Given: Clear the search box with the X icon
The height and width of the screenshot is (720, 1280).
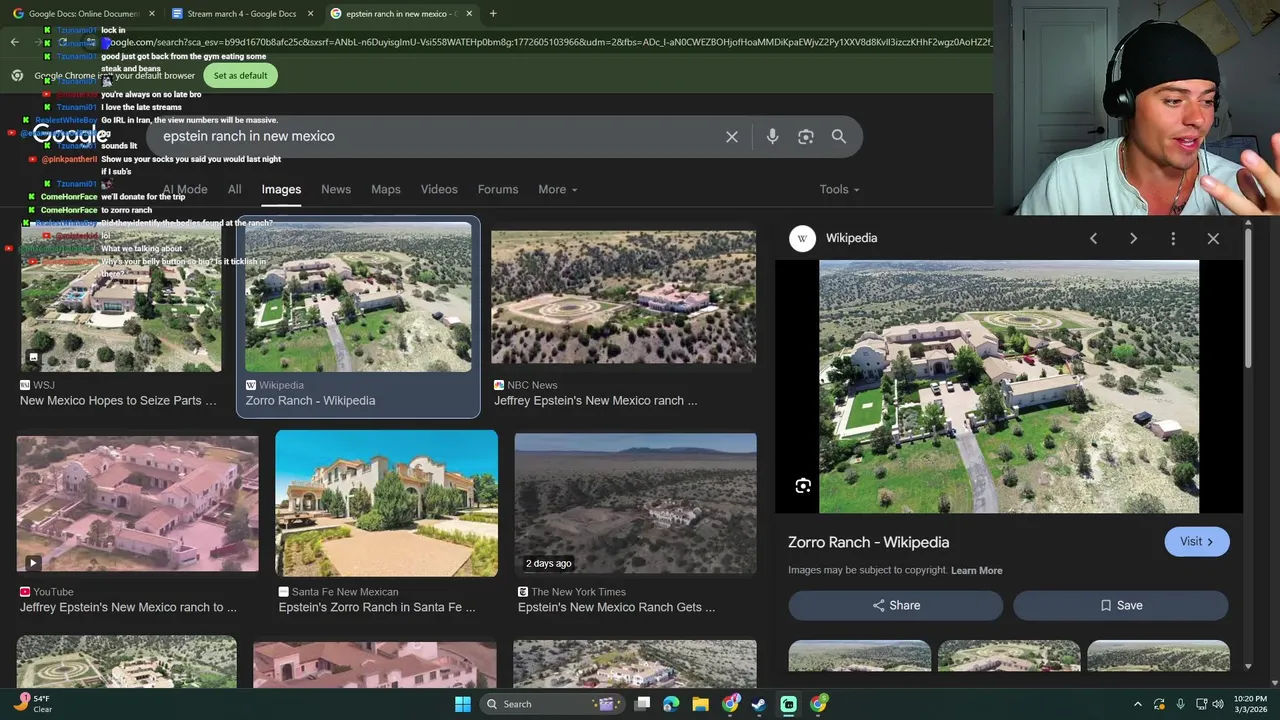Looking at the screenshot, I should tap(732, 137).
